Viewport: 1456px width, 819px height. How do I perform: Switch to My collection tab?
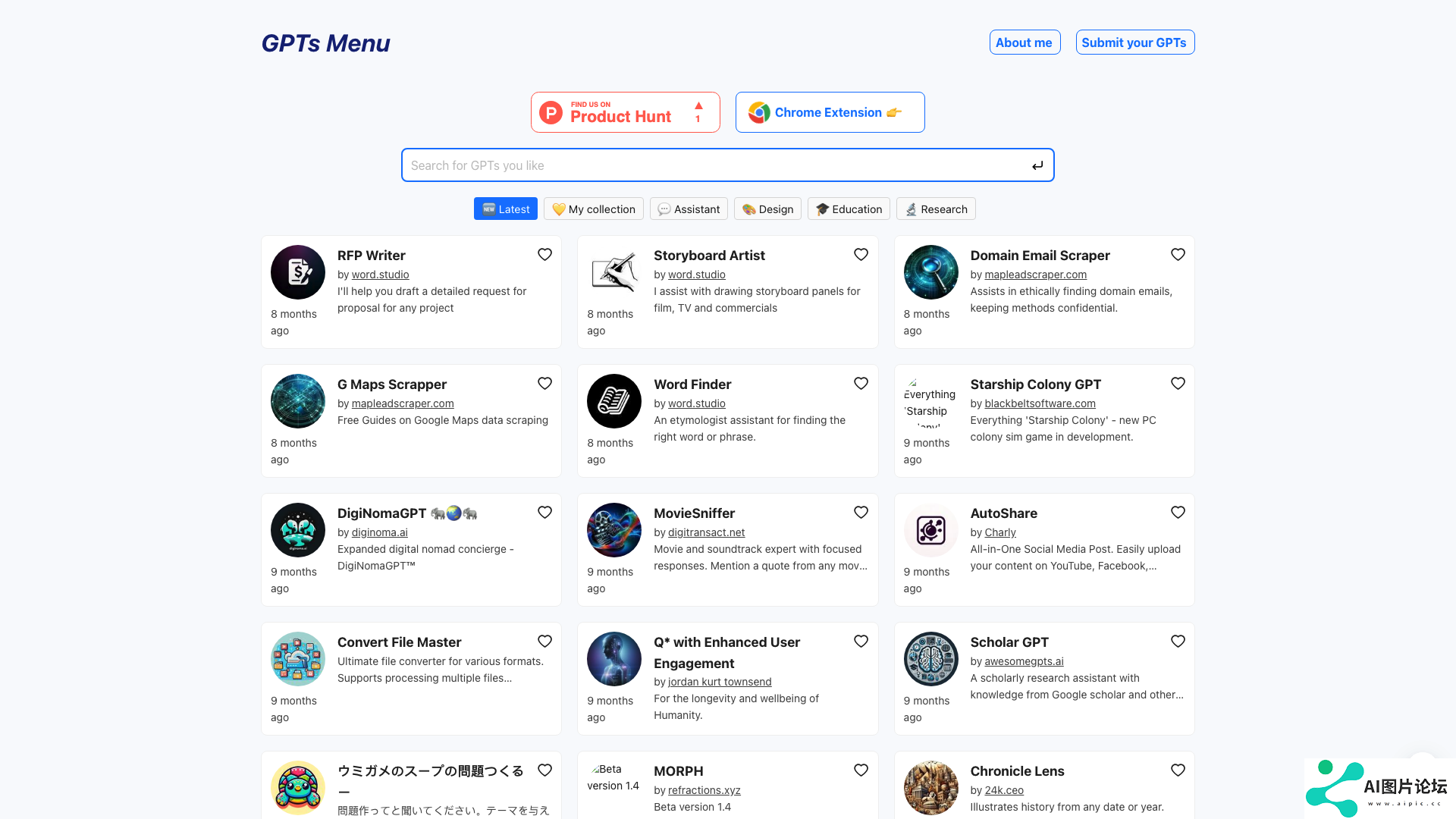pyautogui.click(x=594, y=209)
